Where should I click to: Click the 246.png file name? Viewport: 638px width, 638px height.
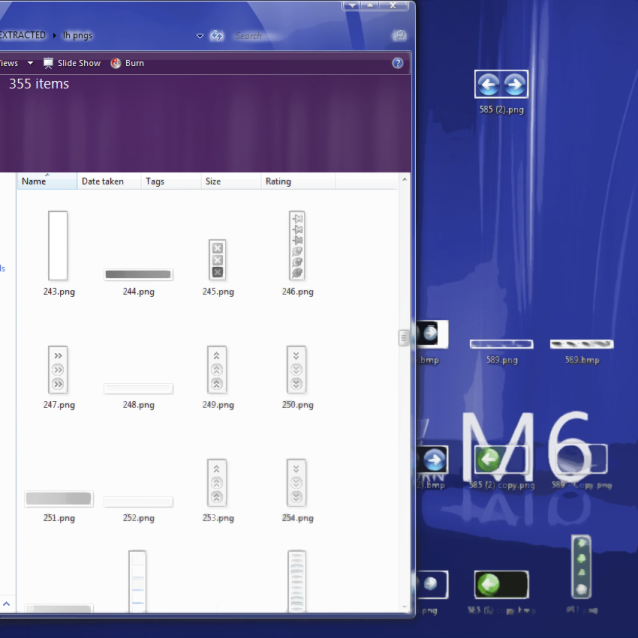[x=298, y=292]
